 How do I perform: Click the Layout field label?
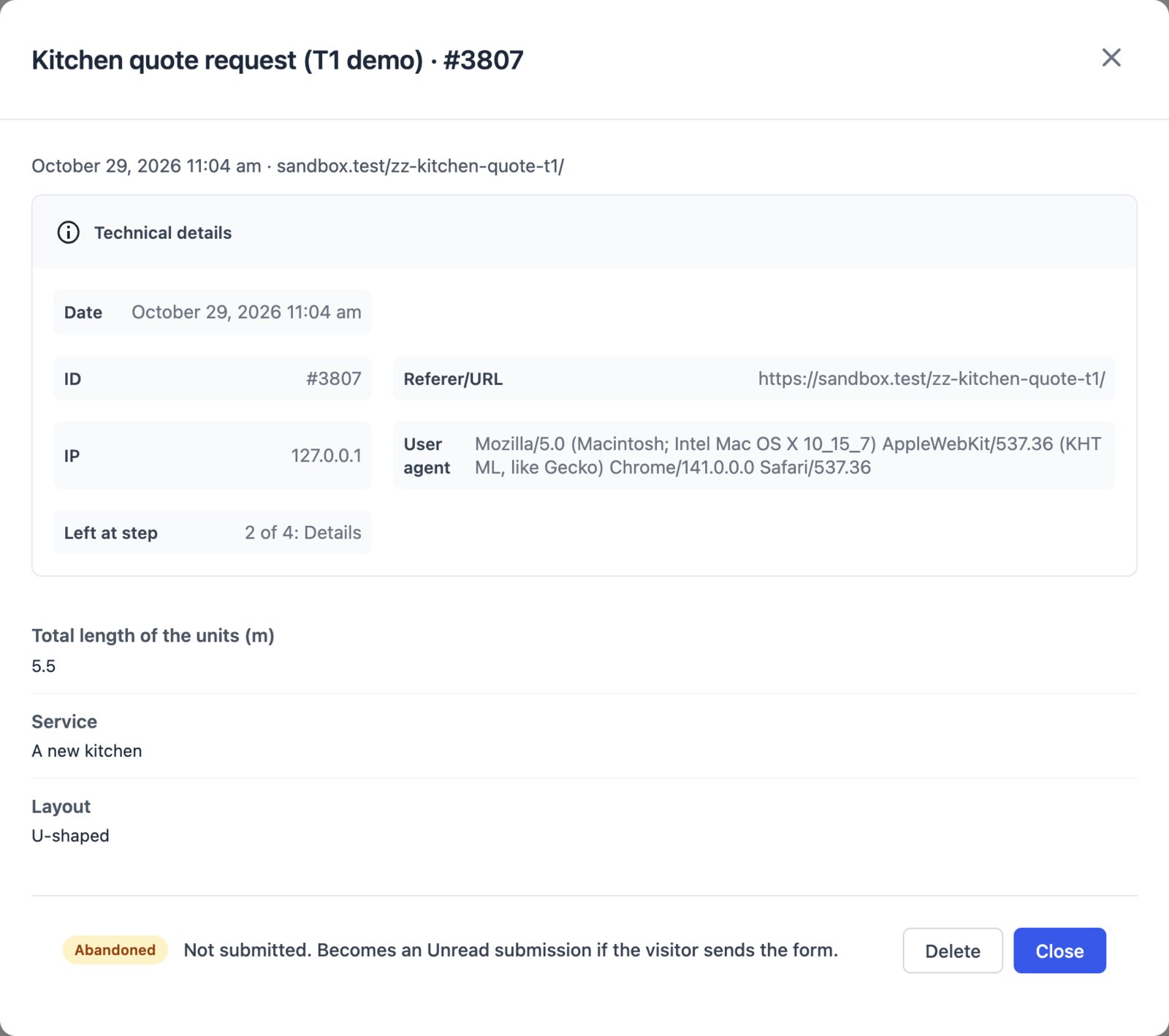pos(61,807)
